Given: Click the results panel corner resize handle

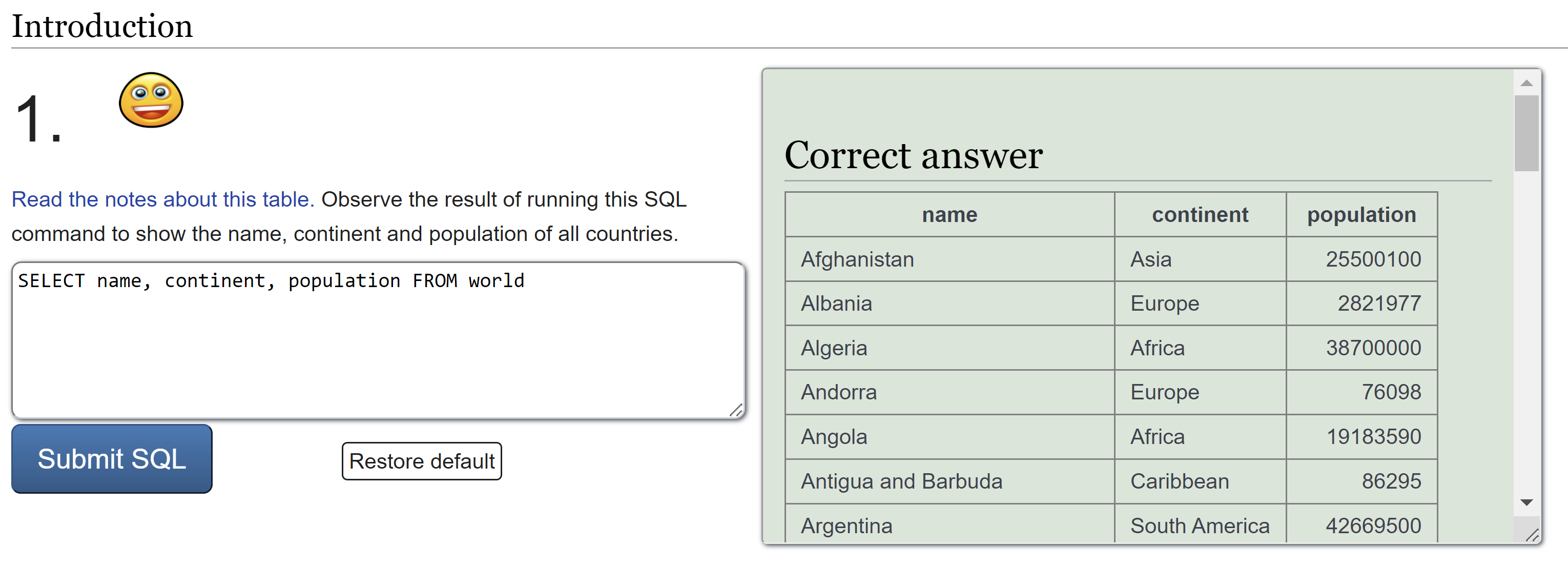Looking at the screenshot, I should (x=1533, y=535).
